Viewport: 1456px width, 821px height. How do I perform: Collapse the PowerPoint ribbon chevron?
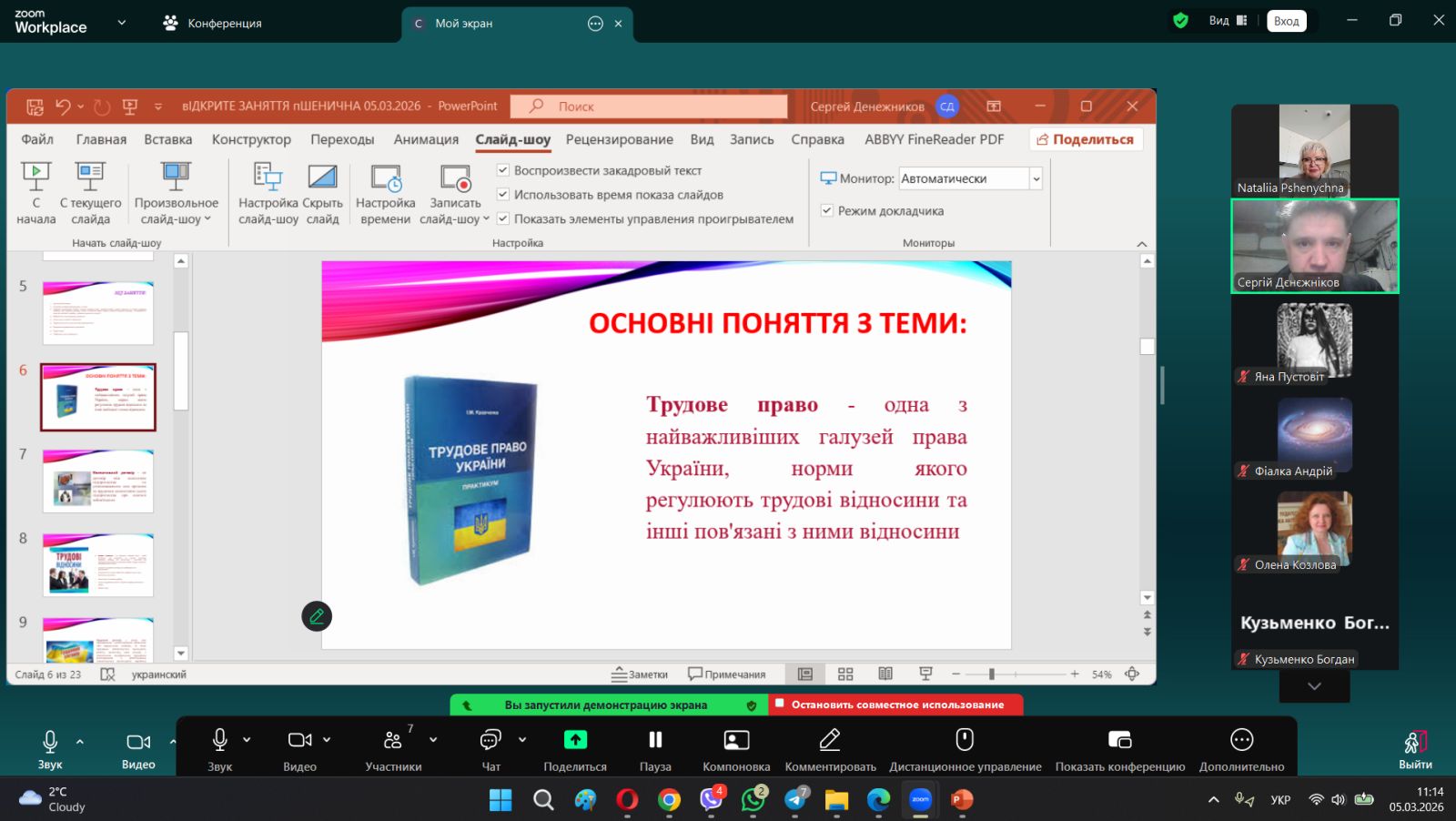tap(1142, 244)
